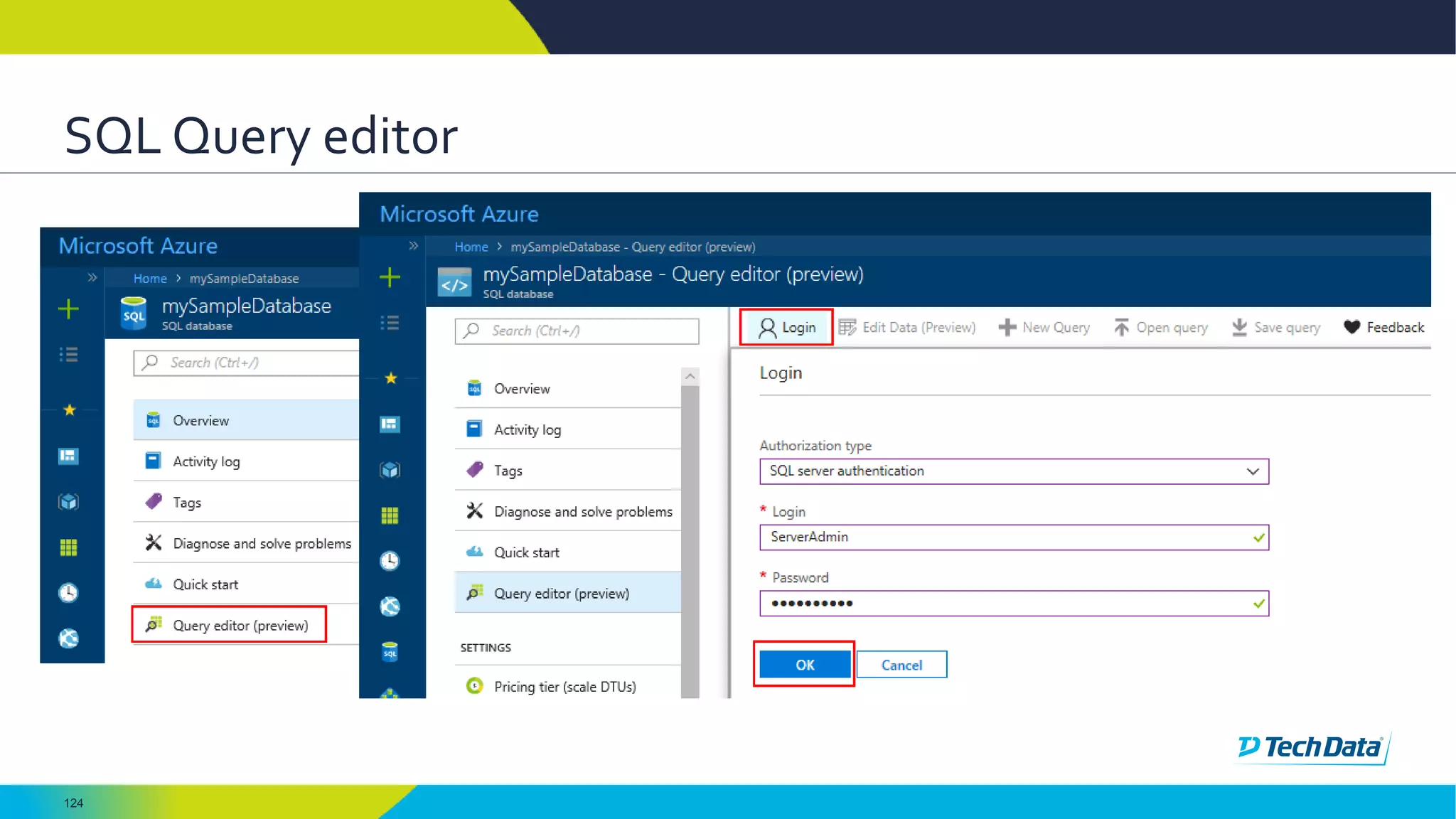Select Overview in the left window menu
The height and width of the screenshot is (819, 1456).
246,420
